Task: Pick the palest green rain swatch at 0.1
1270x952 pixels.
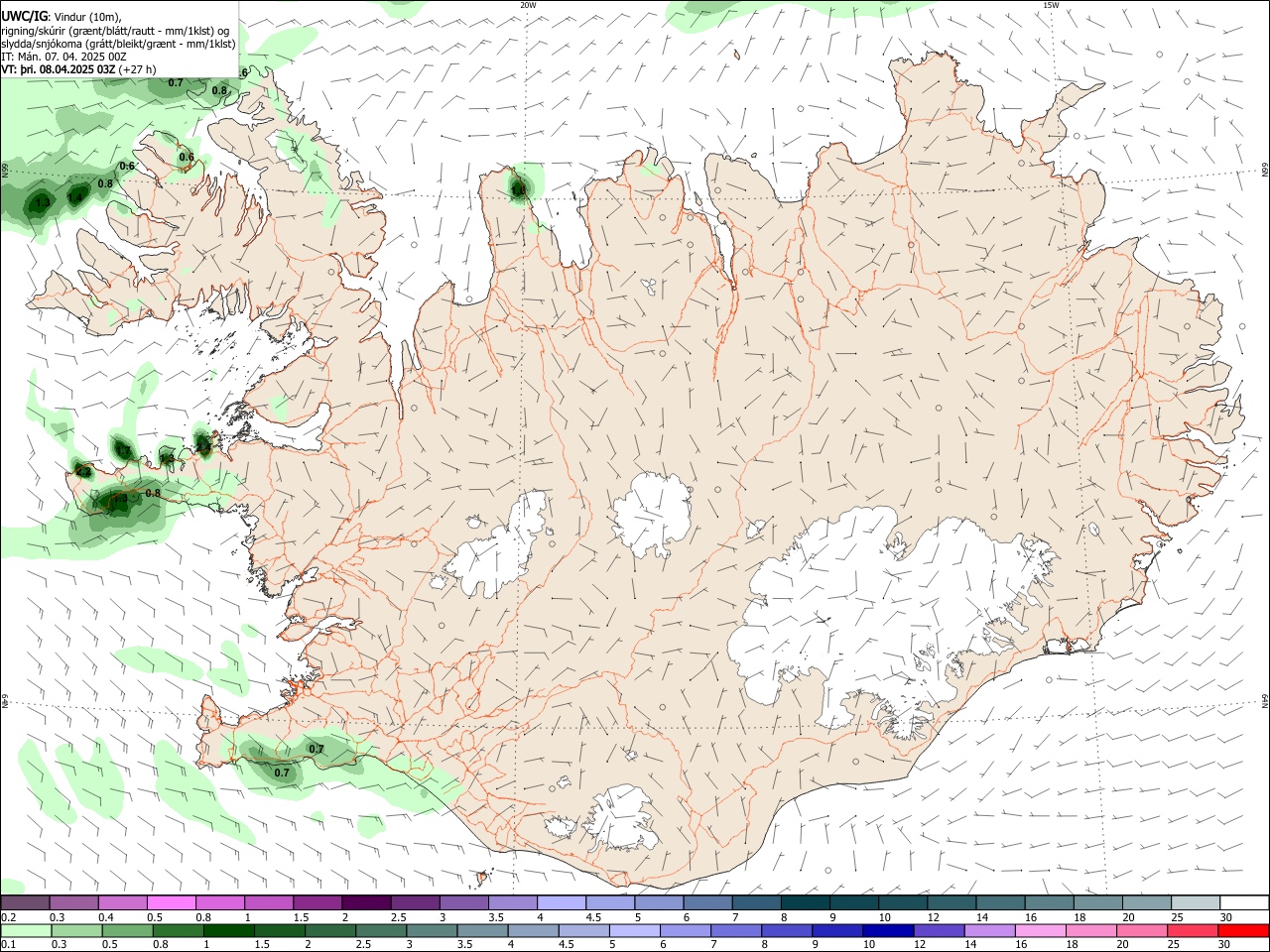Action: (x=26, y=930)
